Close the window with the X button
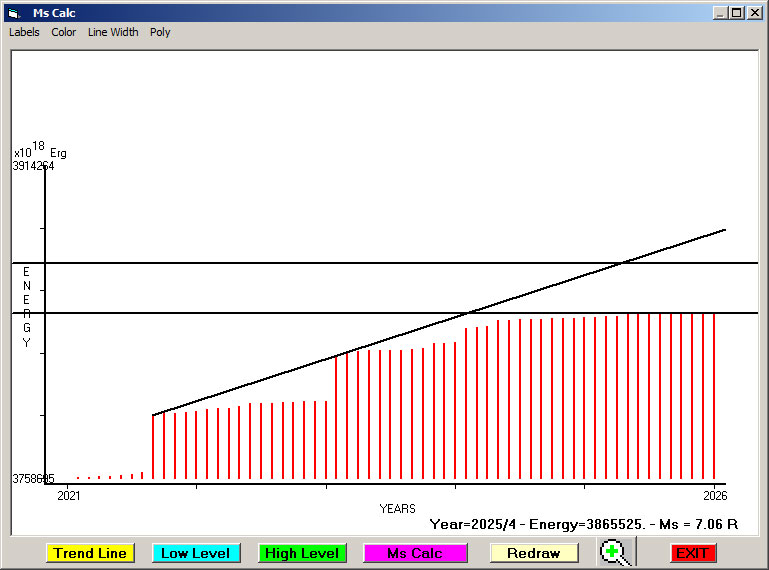 [x=754, y=13]
